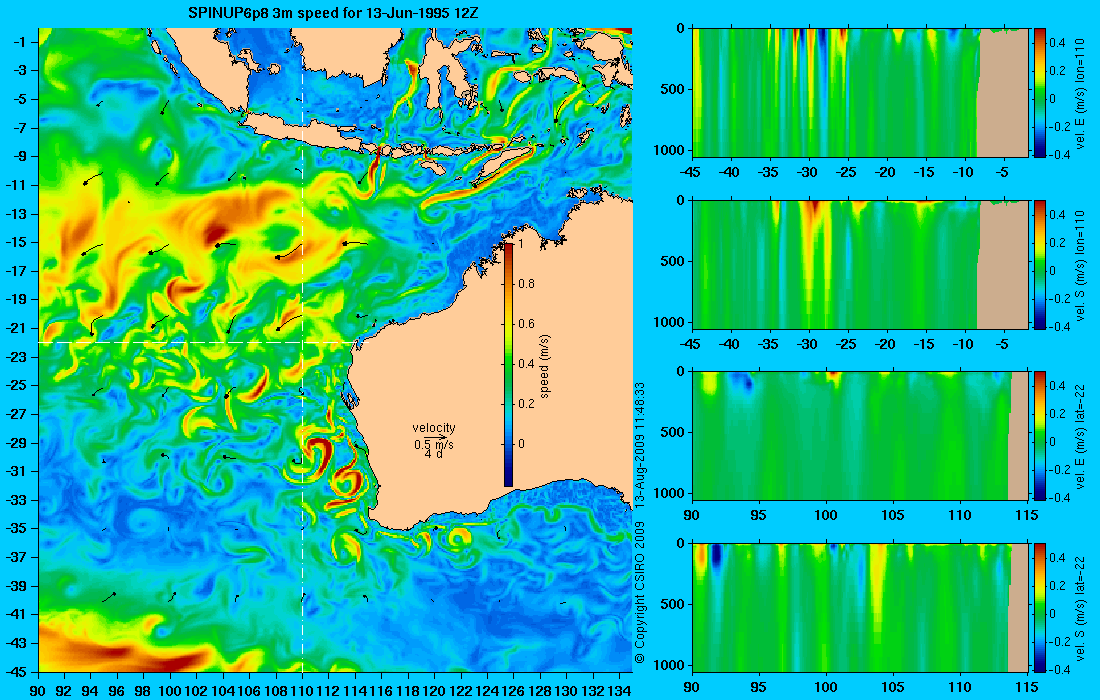Click the speed colour bar on the main map
The width and height of the screenshot is (1100, 700).
509,365
